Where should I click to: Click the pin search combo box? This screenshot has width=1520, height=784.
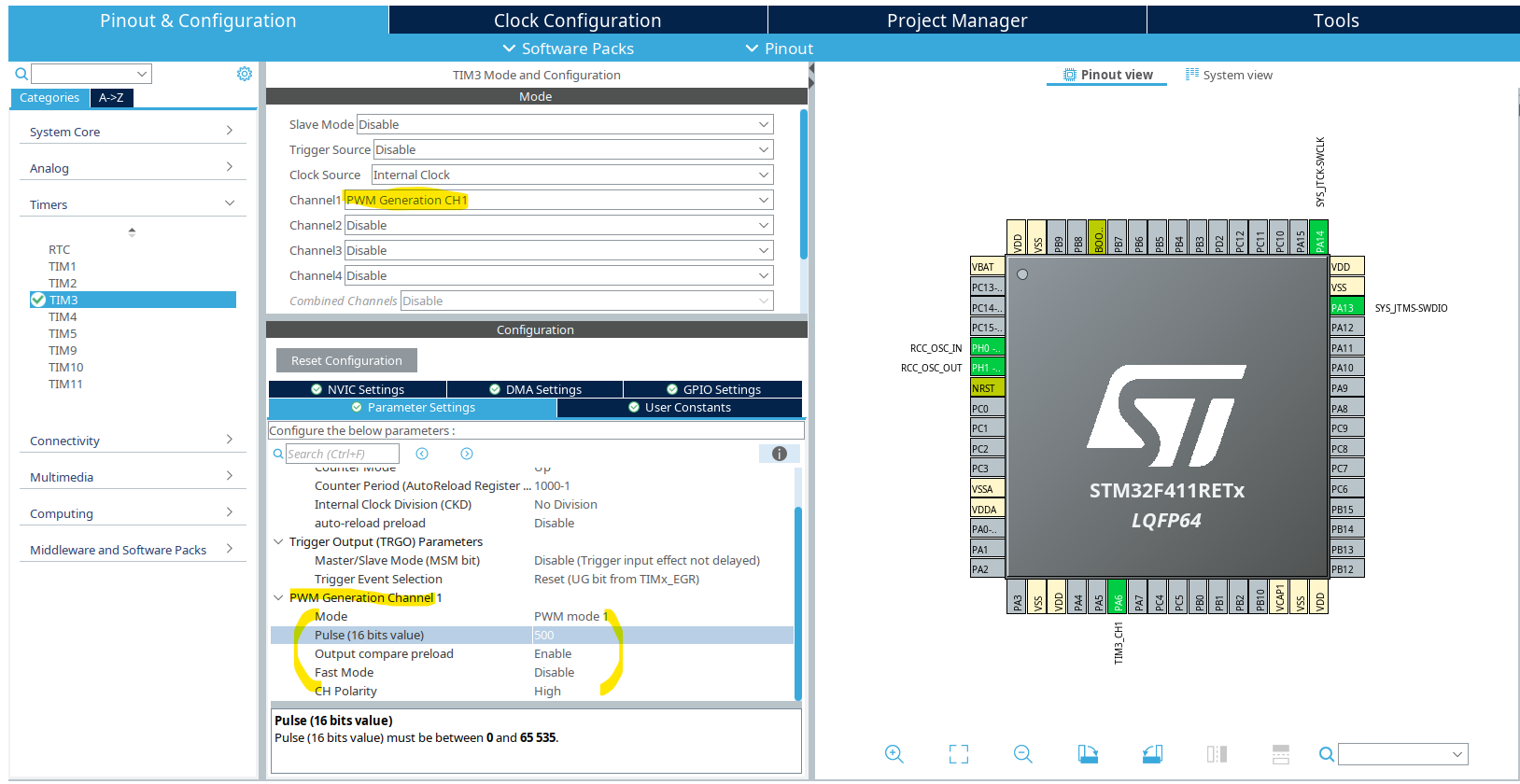(1402, 754)
